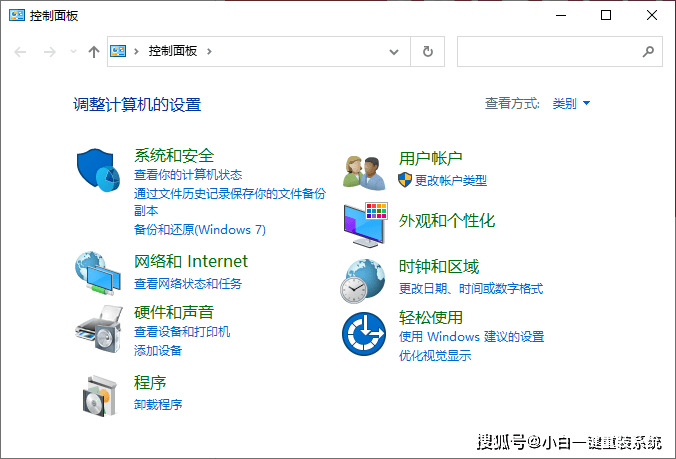This screenshot has height=459, width=676.
Task: Click the 卸载程序 link
Action: tap(158, 404)
